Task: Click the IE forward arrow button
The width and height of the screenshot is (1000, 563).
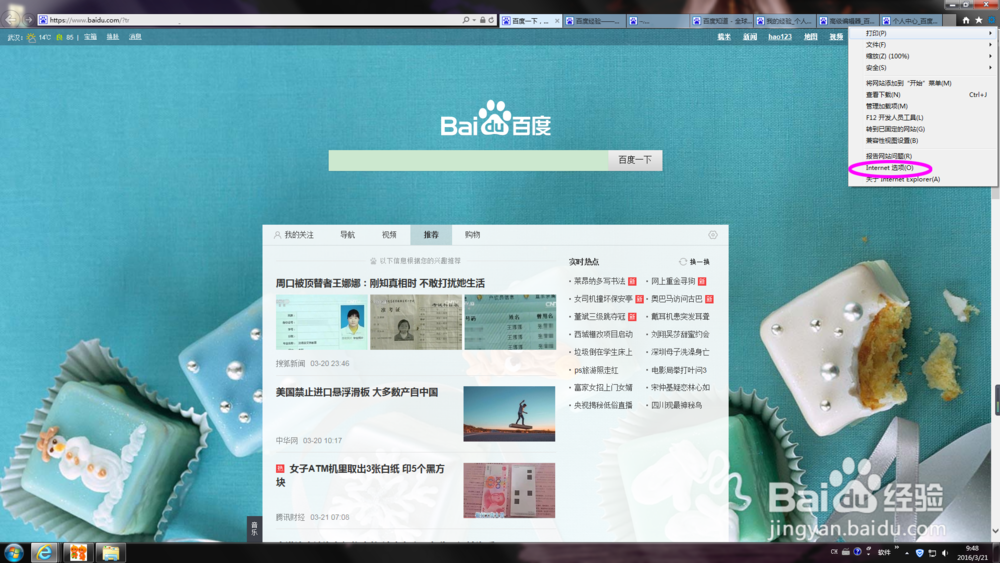Action: (x=28, y=20)
